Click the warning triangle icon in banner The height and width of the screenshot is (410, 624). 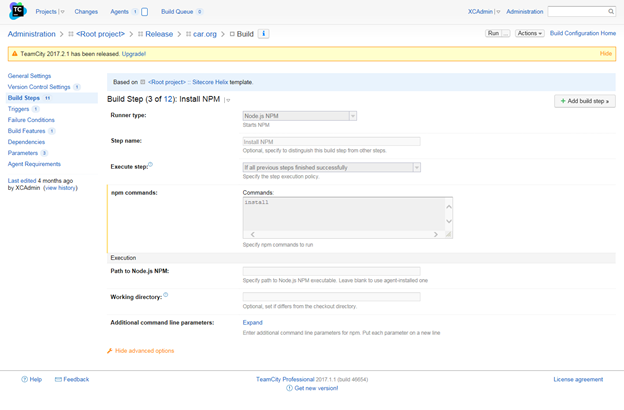[x=14, y=54]
